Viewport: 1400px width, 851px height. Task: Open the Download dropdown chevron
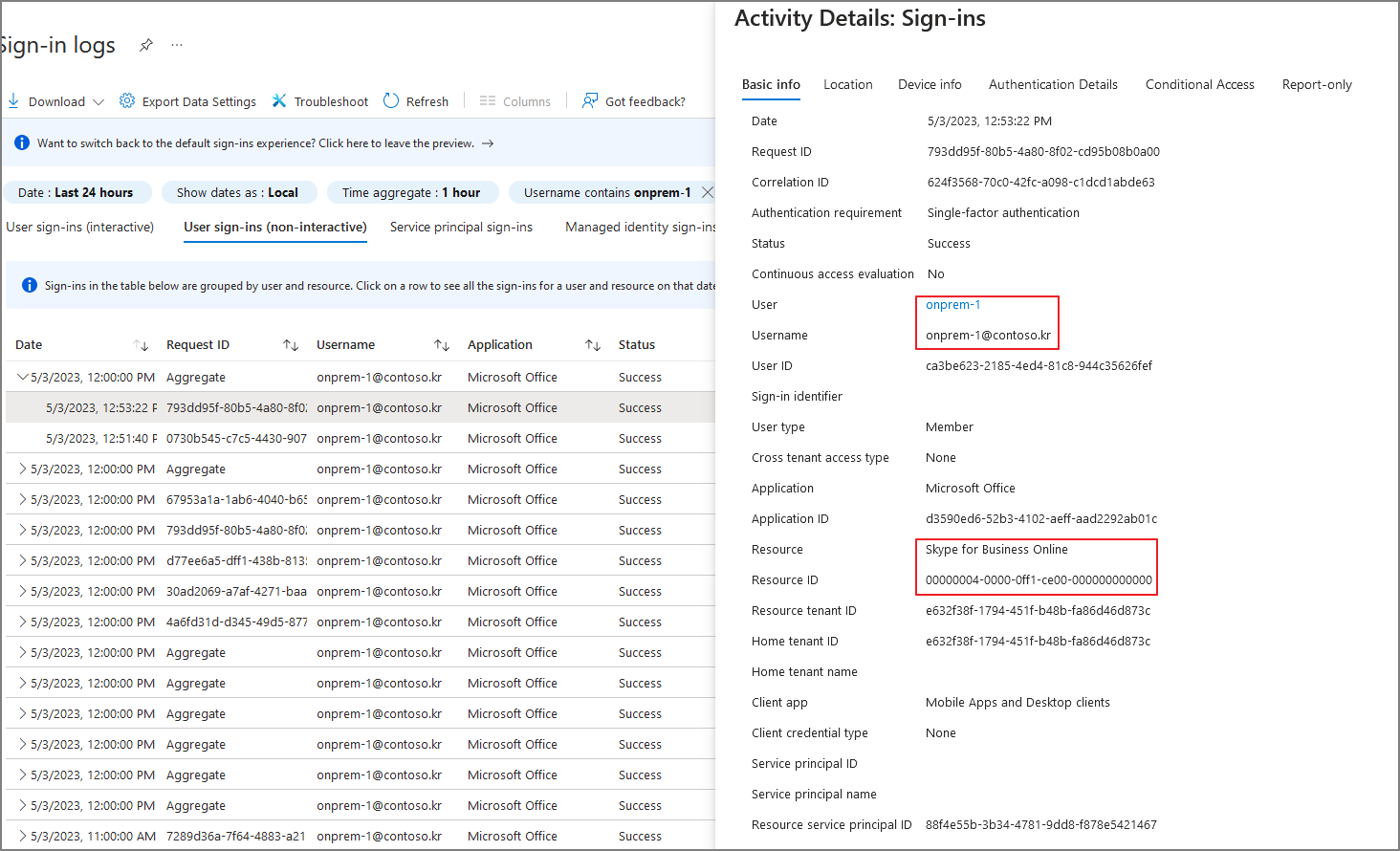click(98, 101)
